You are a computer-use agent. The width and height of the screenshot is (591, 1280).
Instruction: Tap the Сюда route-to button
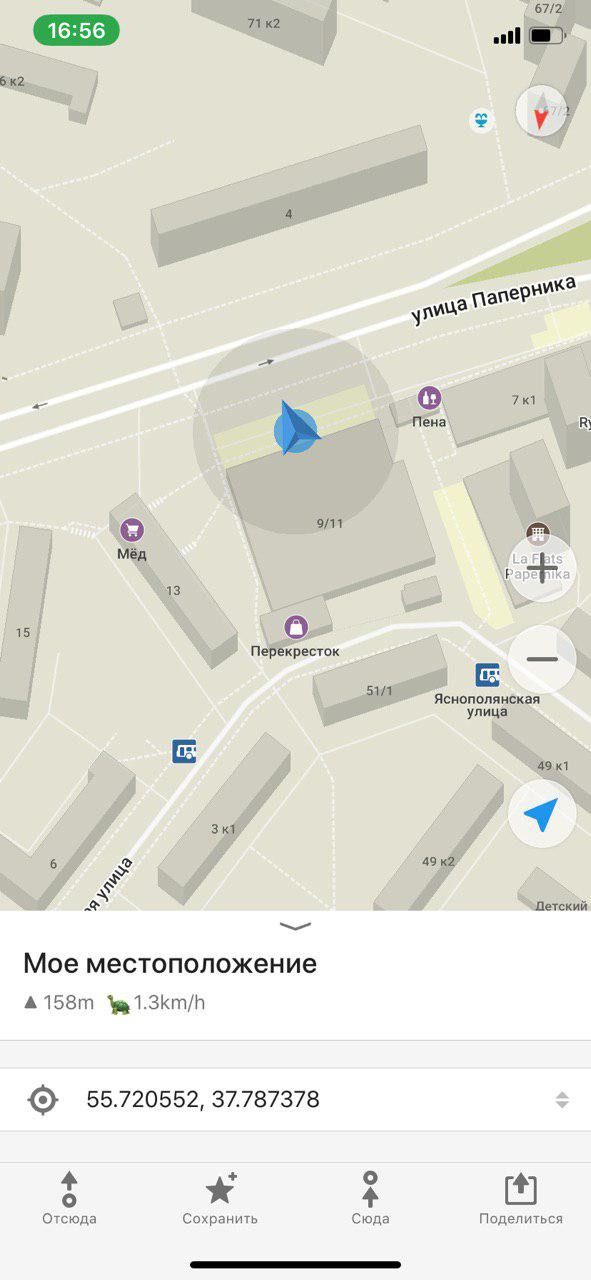click(370, 1199)
